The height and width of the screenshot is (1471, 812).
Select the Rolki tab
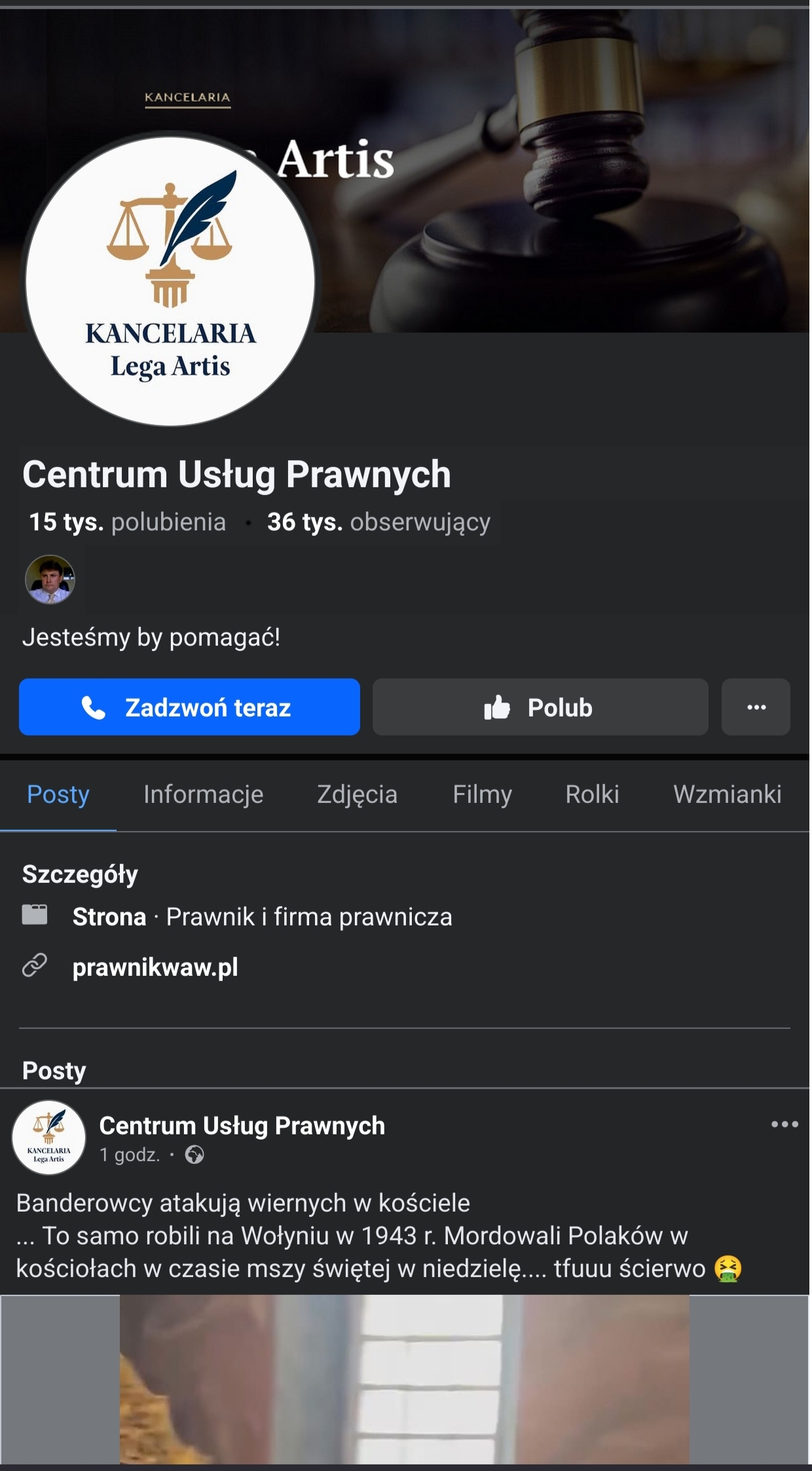click(592, 794)
